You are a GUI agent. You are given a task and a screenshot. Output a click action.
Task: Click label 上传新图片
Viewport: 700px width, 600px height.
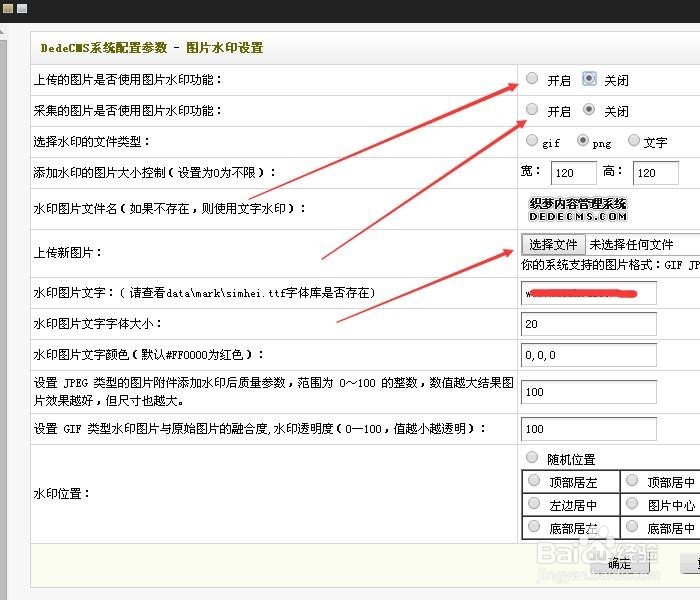coord(67,253)
